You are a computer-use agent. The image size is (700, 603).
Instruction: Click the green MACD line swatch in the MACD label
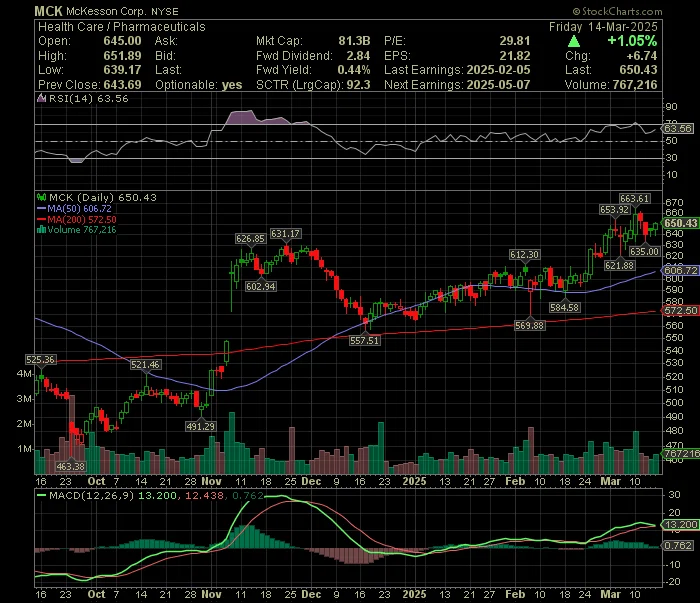point(42,495)
